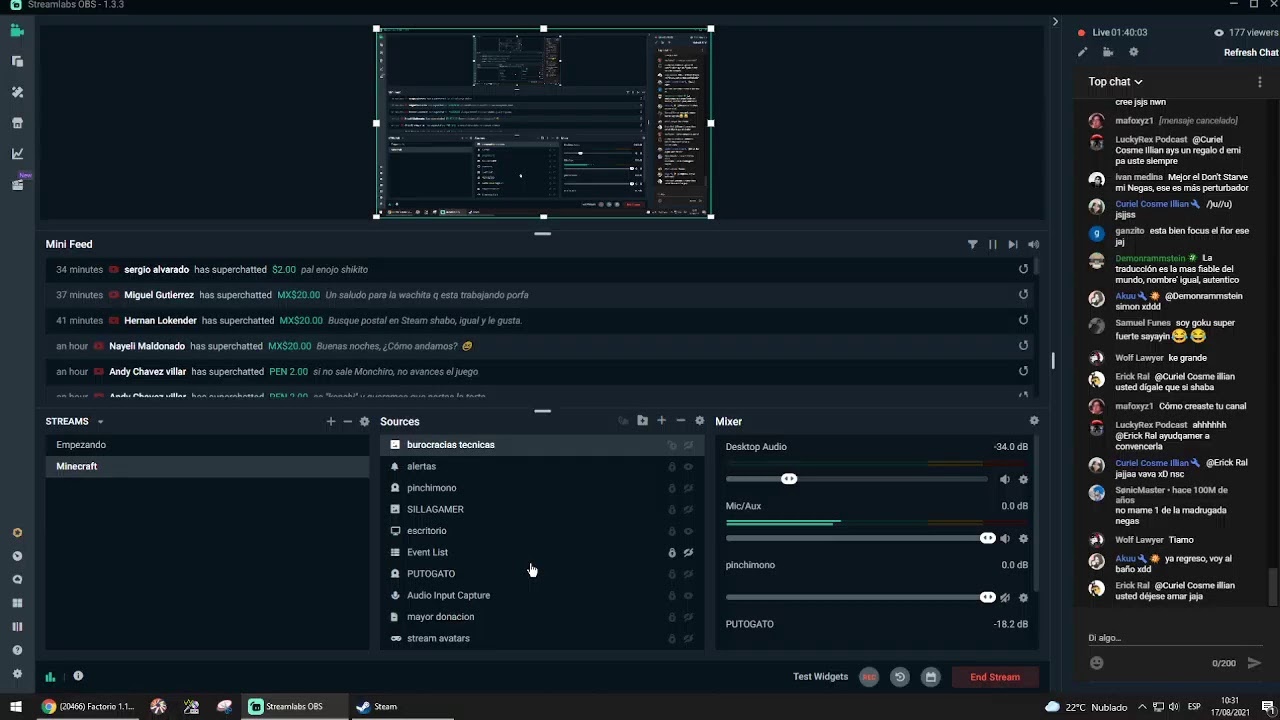The image size is (1280, 720).
Task: Select the burocracias tecnicas source
Action: (x=542, y=445)
